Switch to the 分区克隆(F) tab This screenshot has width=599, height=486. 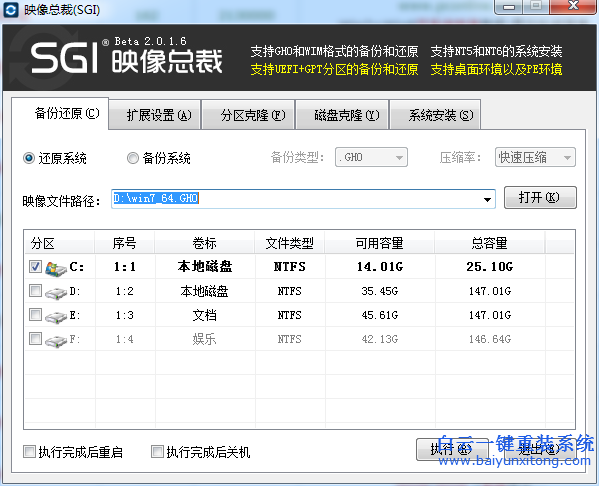tap(248, 115)
